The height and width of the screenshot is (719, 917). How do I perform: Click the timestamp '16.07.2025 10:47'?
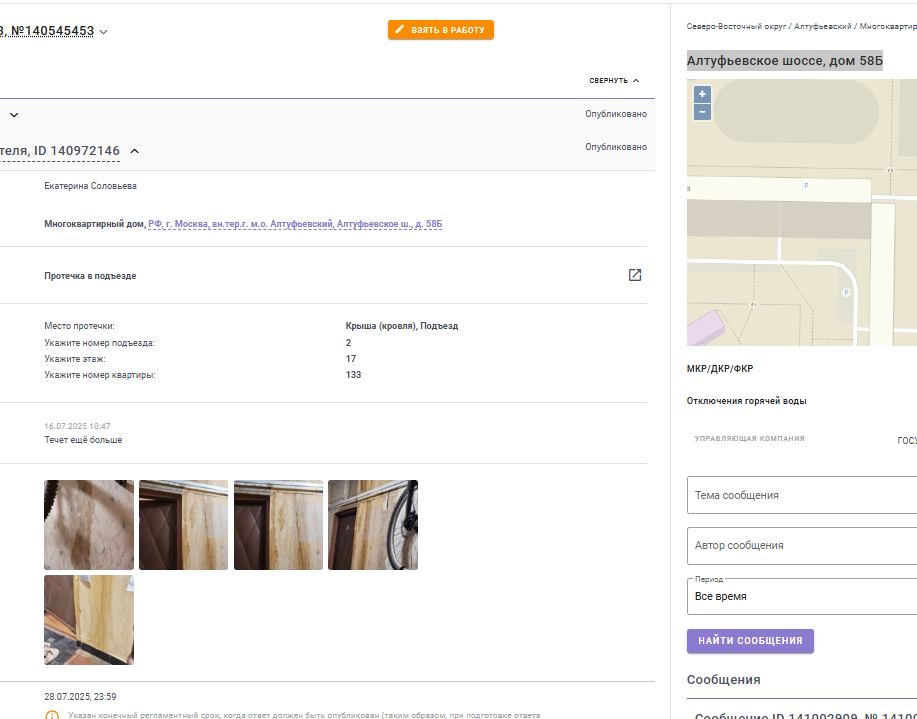pos(77,426)
